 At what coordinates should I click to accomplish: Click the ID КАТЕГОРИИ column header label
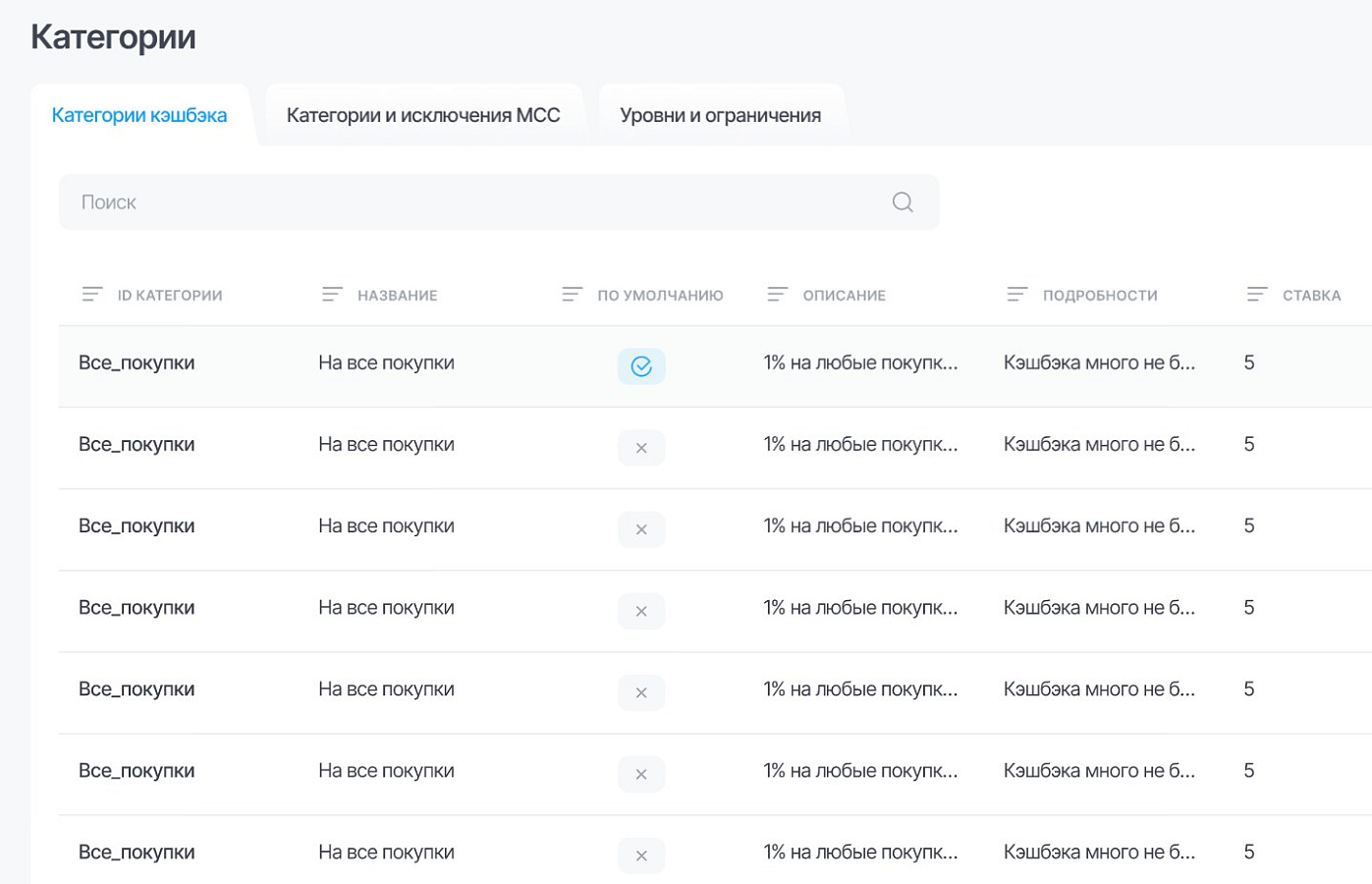[170, 296]
